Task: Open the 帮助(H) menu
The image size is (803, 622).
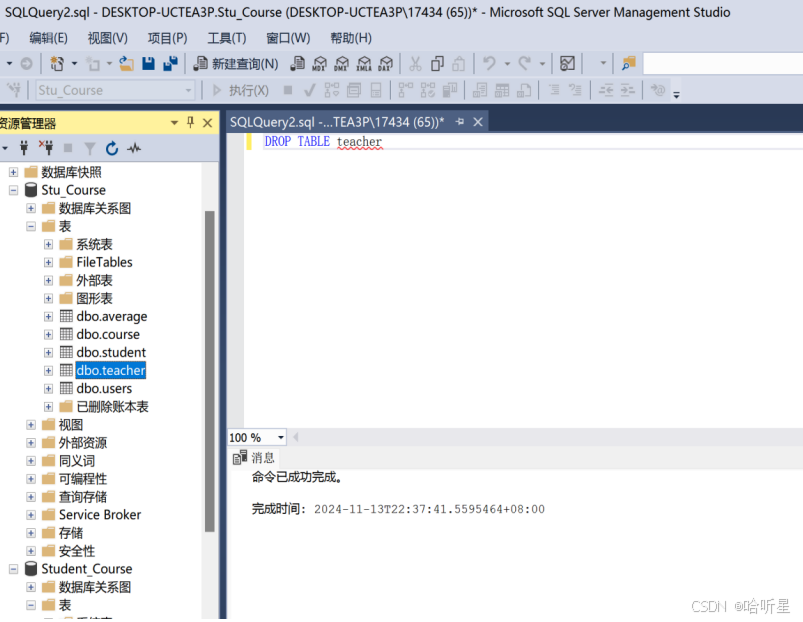Action: coord(351,38)
